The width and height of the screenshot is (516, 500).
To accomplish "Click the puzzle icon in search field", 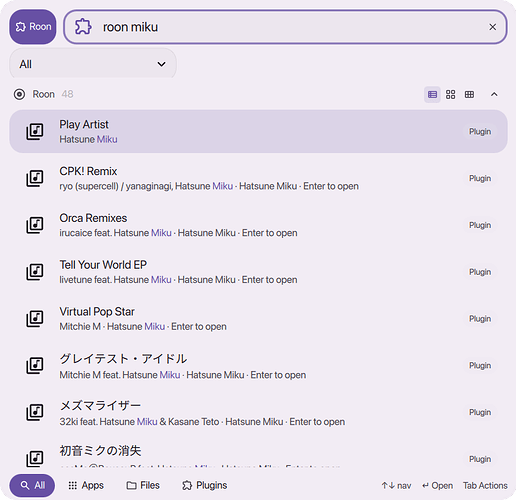I will point(83,27).
